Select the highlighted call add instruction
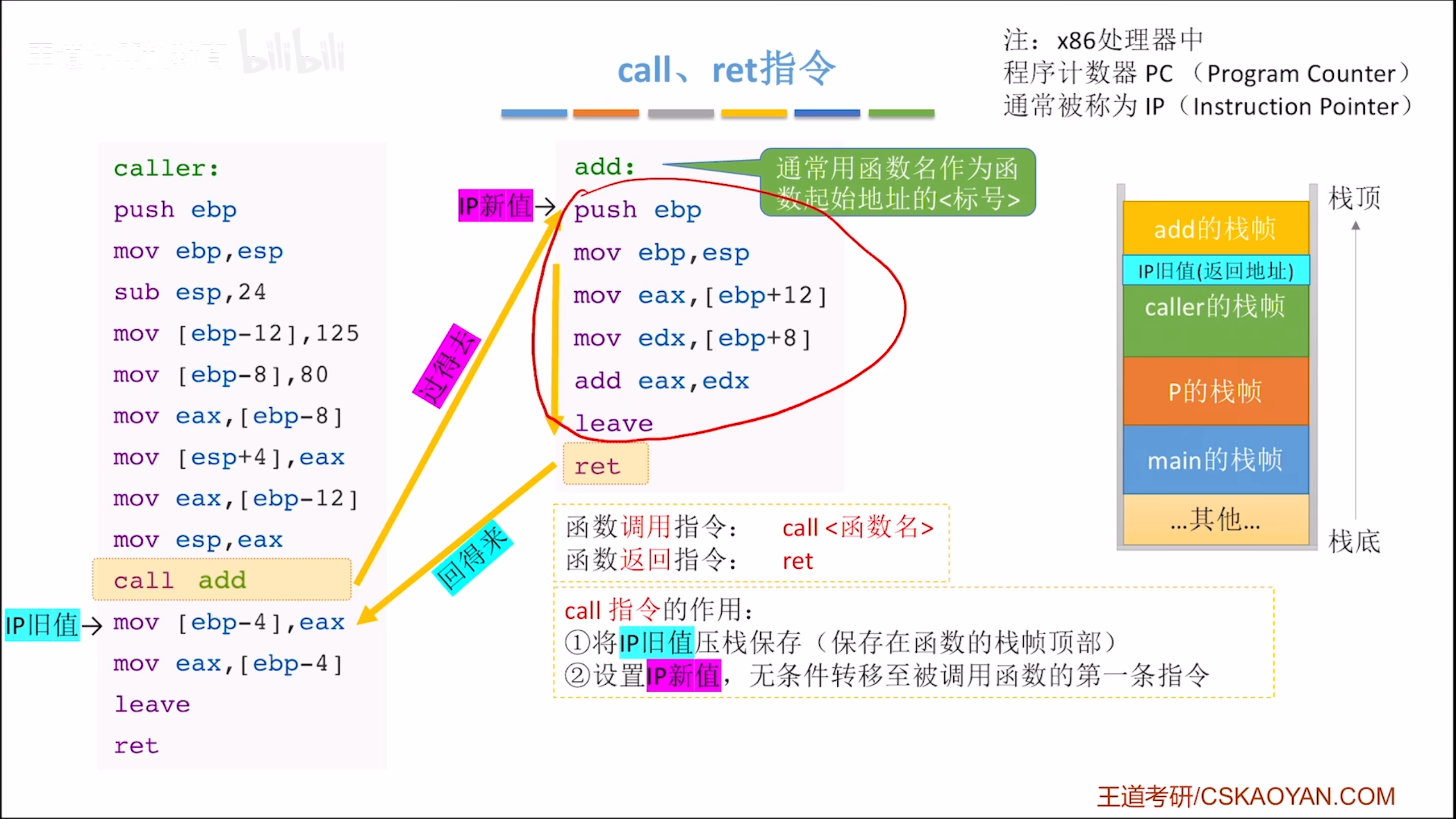Screen dimensions: 1456x819 [222, 580]
